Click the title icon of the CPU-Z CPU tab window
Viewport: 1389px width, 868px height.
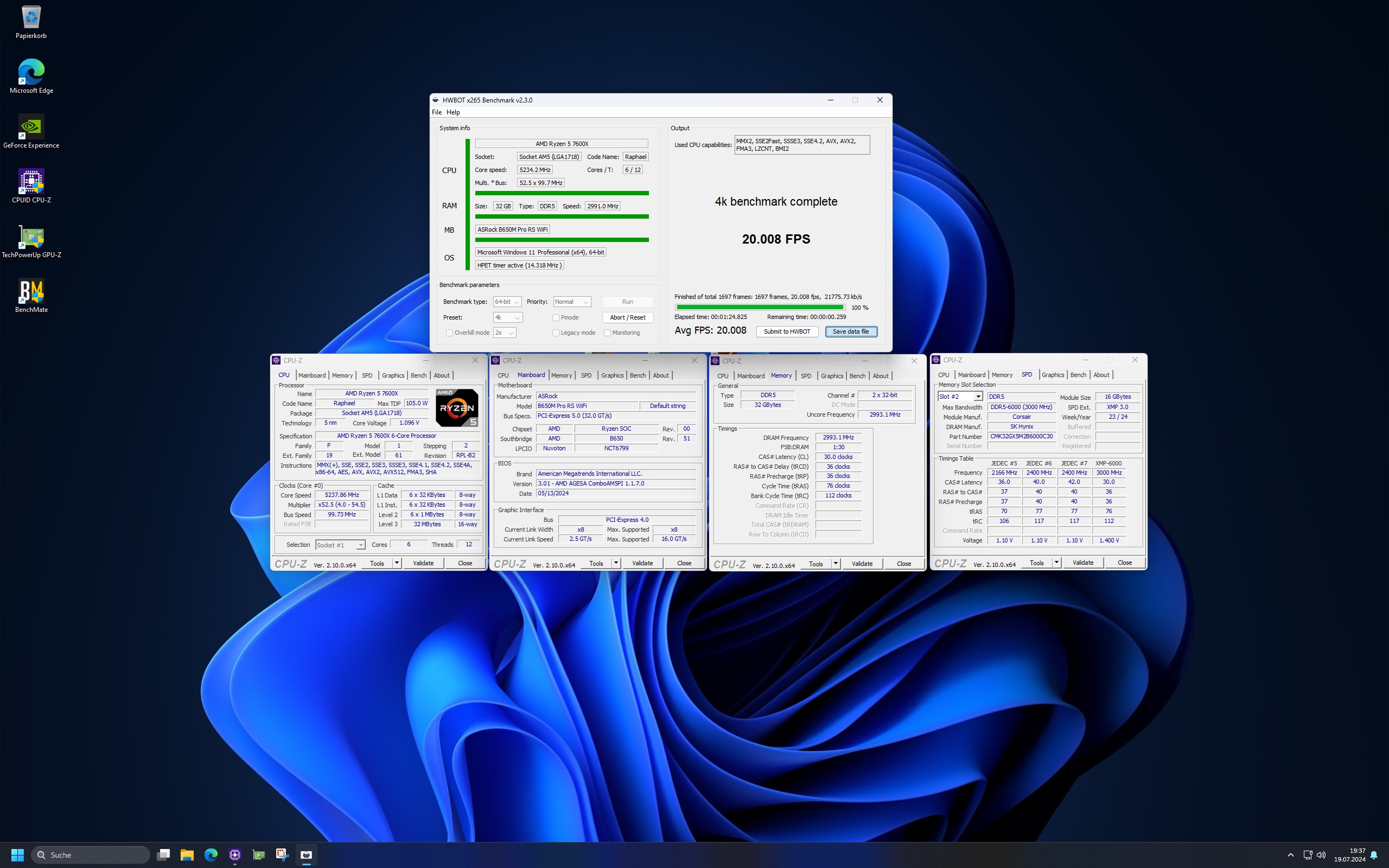coord(276,361)
